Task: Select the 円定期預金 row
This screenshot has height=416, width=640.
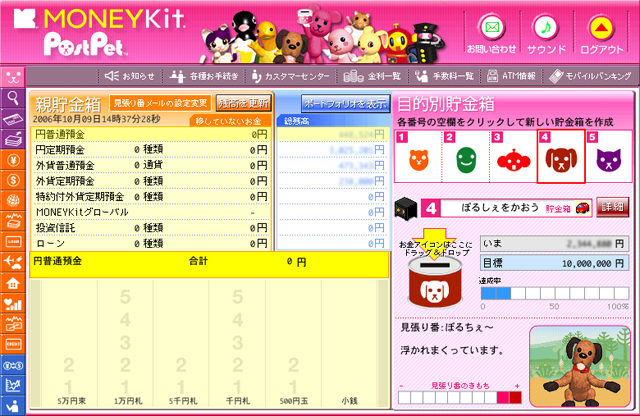Action: 151,150
